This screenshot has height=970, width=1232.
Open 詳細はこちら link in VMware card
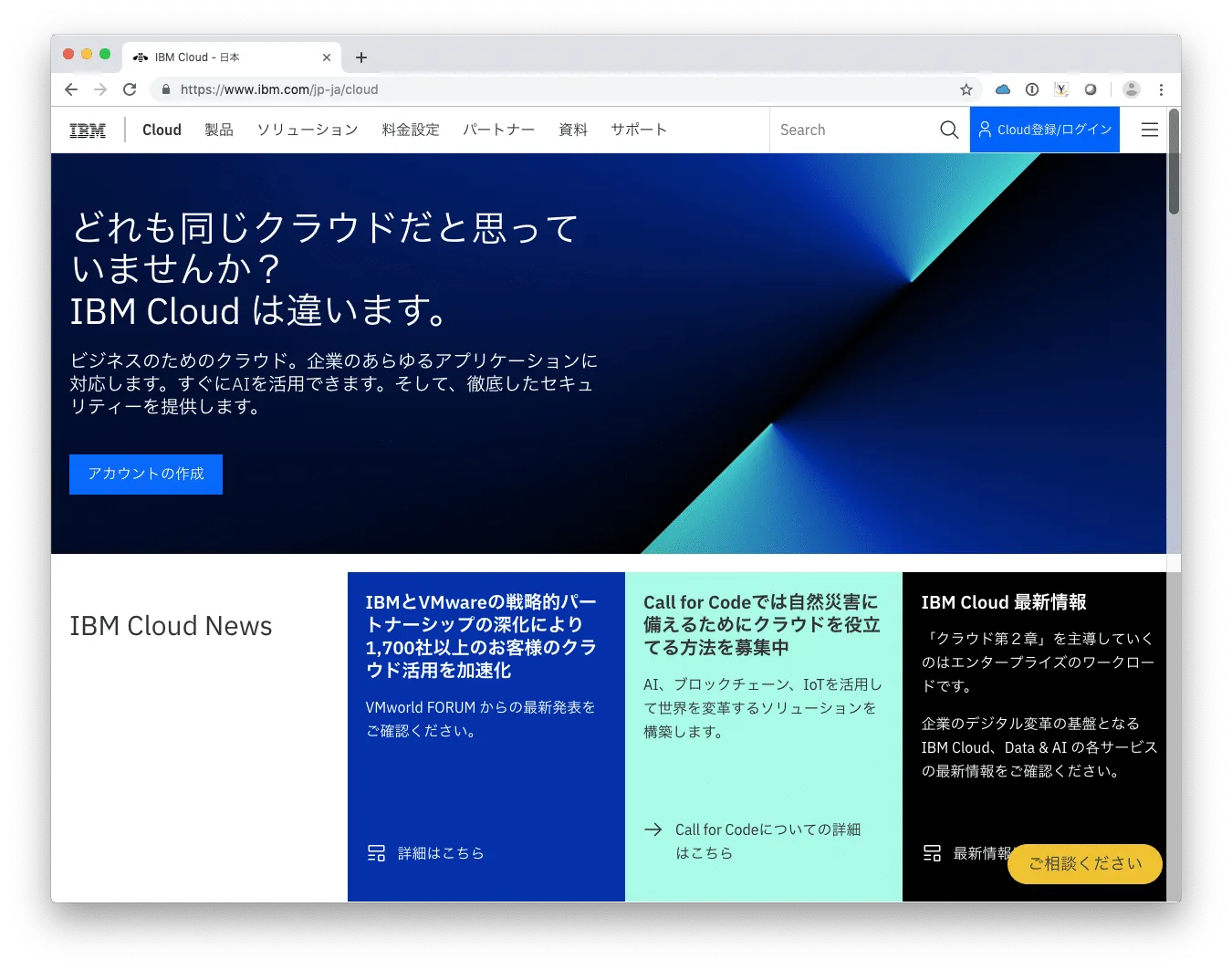click(x=441, y=853)
